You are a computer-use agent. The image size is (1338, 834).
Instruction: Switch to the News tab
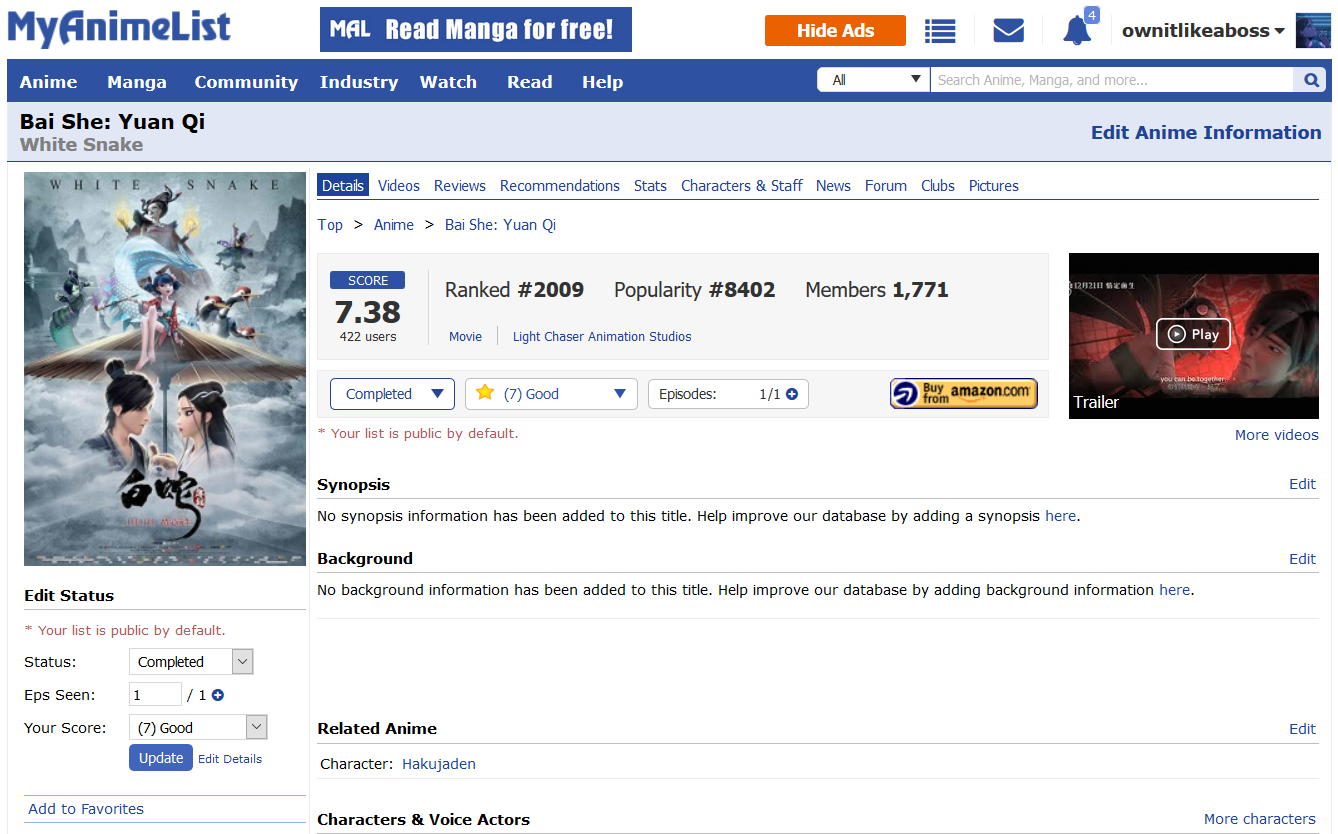pyautogui.click(x=833, y=185)
